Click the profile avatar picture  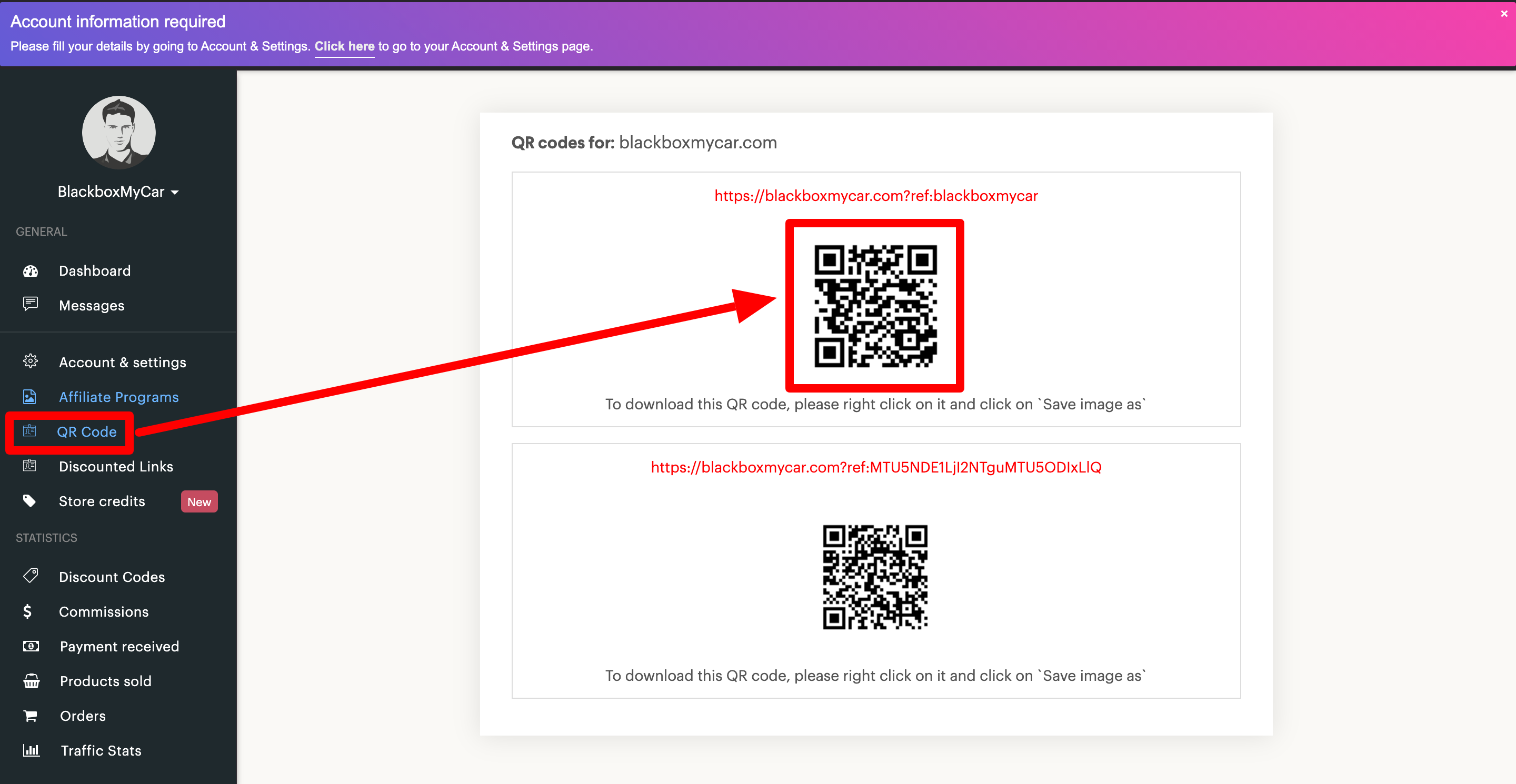(x=119, y=133)
